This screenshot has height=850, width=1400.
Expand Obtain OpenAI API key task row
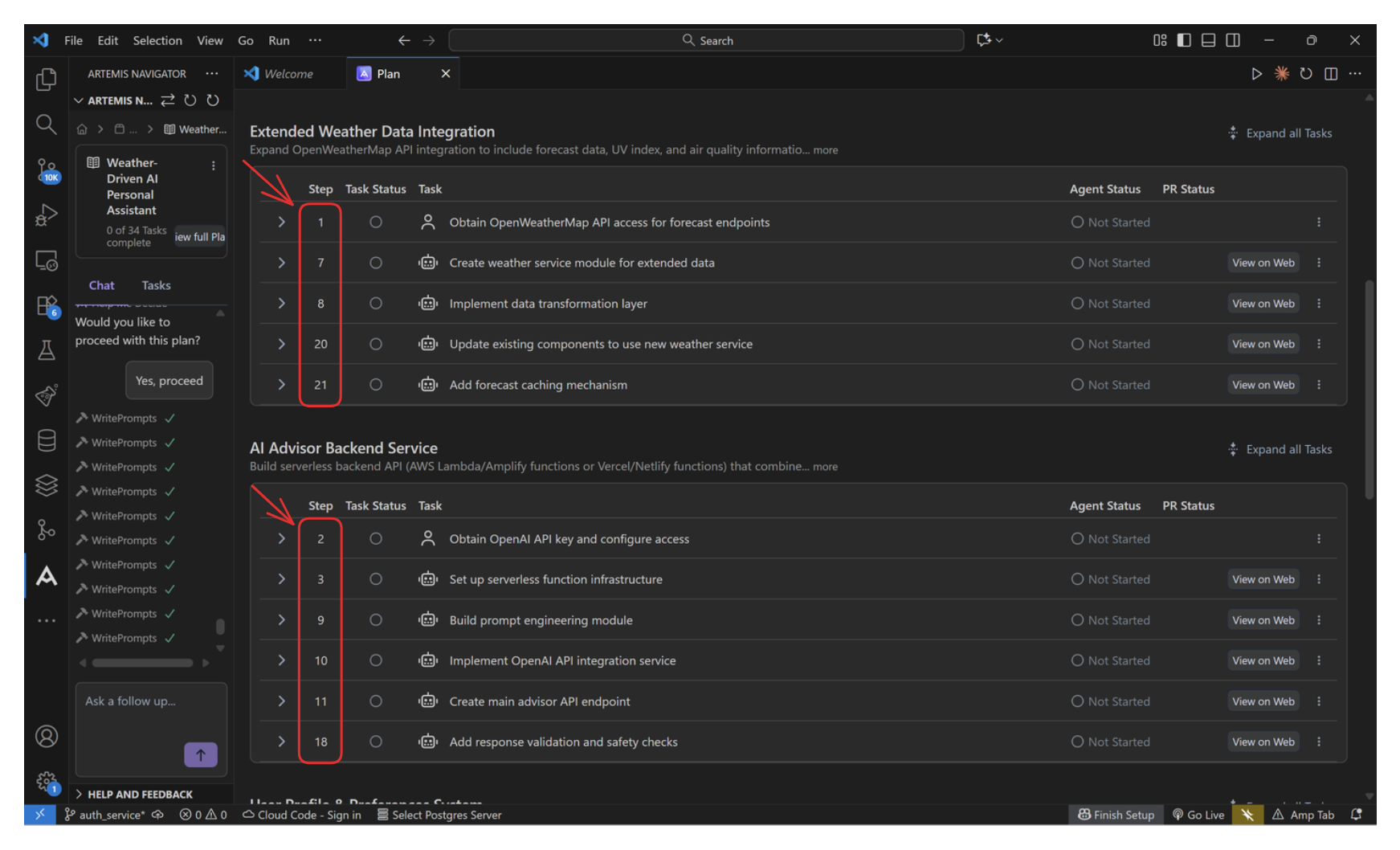tap(281, 539)
